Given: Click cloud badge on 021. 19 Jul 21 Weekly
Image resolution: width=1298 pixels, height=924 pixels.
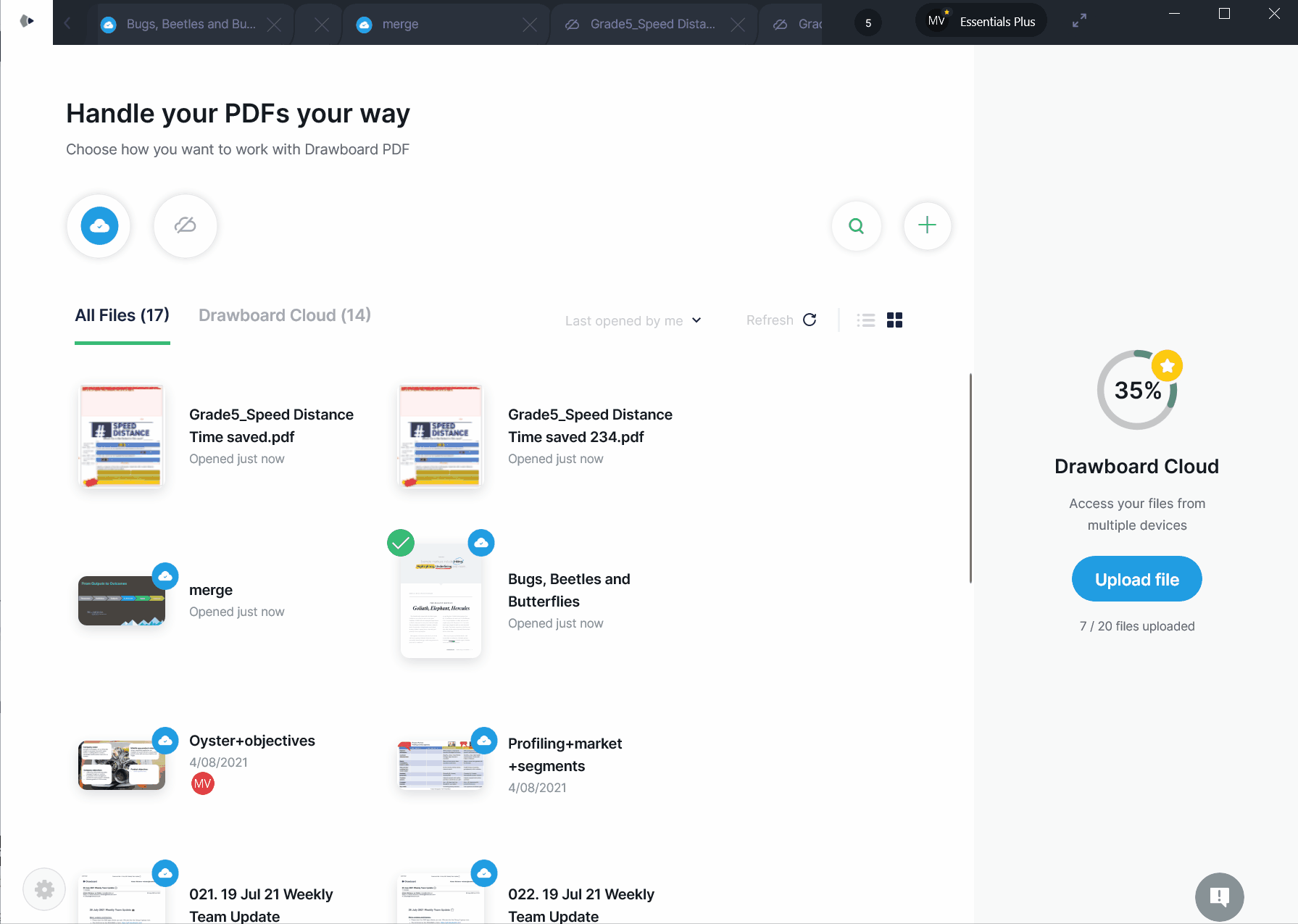Looking at the screenshot, I should coord(165,873).
